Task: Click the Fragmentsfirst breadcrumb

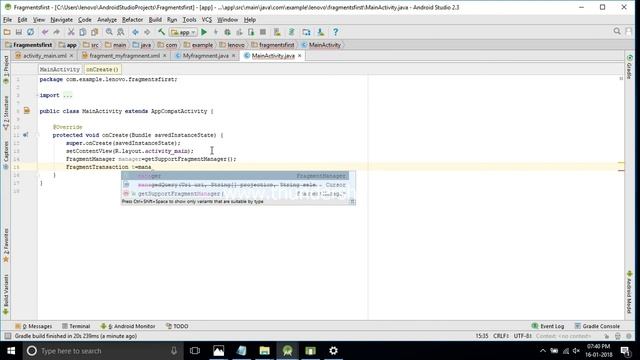Action: (29, 45)
